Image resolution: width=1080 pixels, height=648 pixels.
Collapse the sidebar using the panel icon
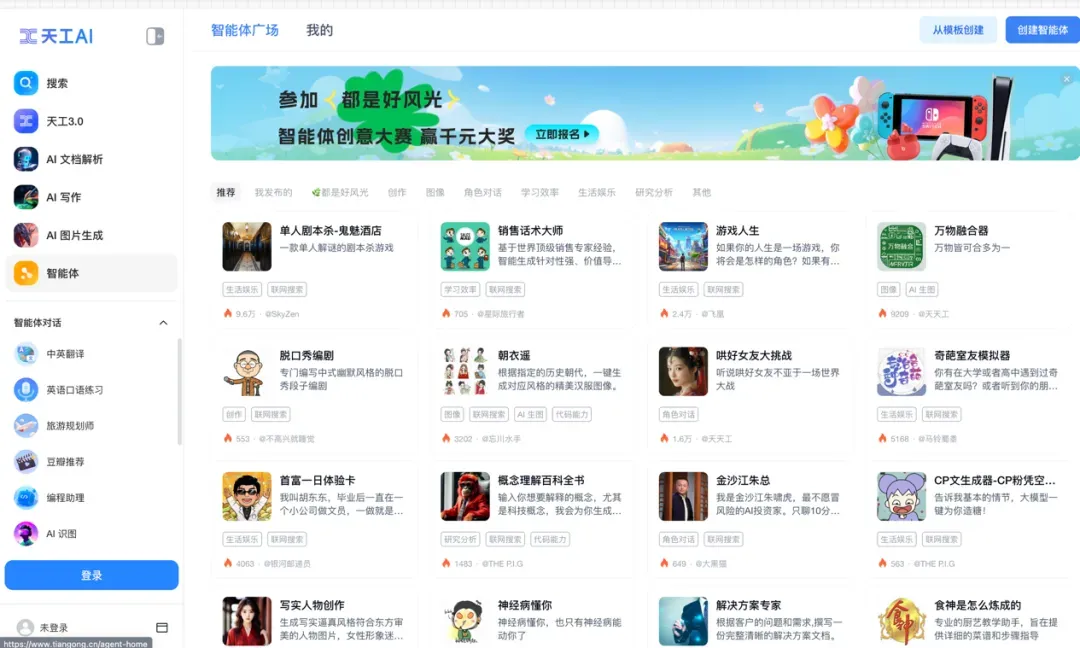155,36
